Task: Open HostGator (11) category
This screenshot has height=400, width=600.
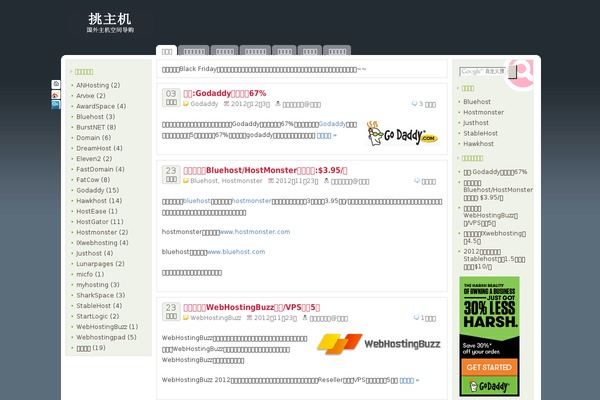Action: pyautogui.click(x=100, y=222)
